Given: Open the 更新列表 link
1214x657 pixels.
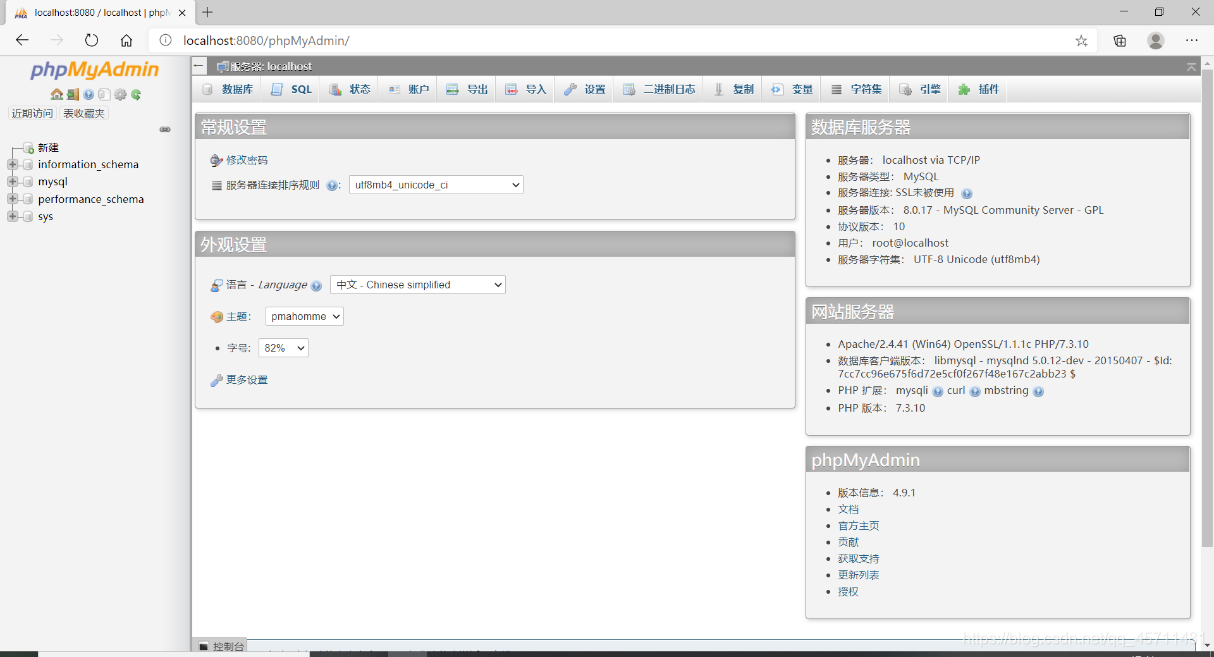Looking at the screenshot, I should [859, 575].
